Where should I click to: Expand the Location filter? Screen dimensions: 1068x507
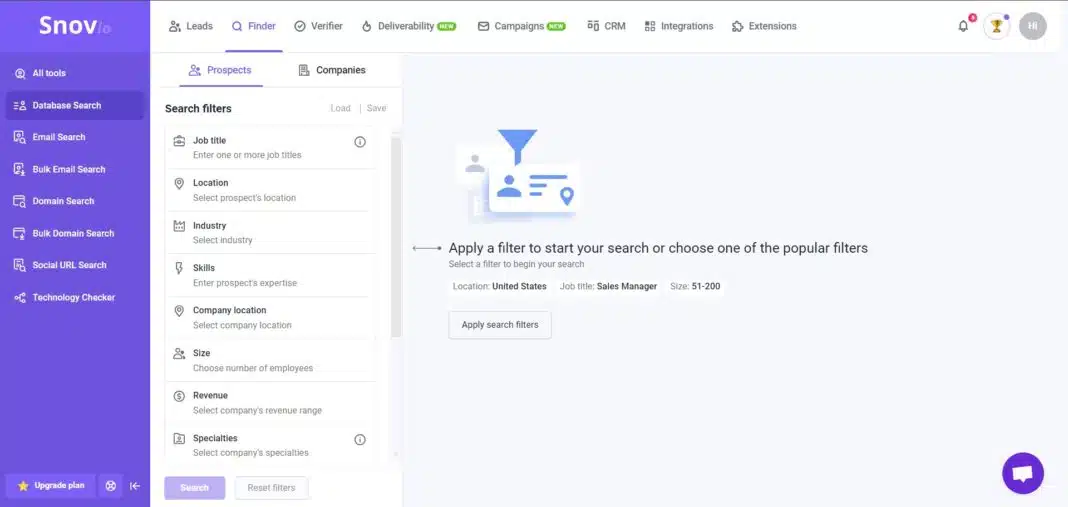pyautogui.click(x=270, y=190)
